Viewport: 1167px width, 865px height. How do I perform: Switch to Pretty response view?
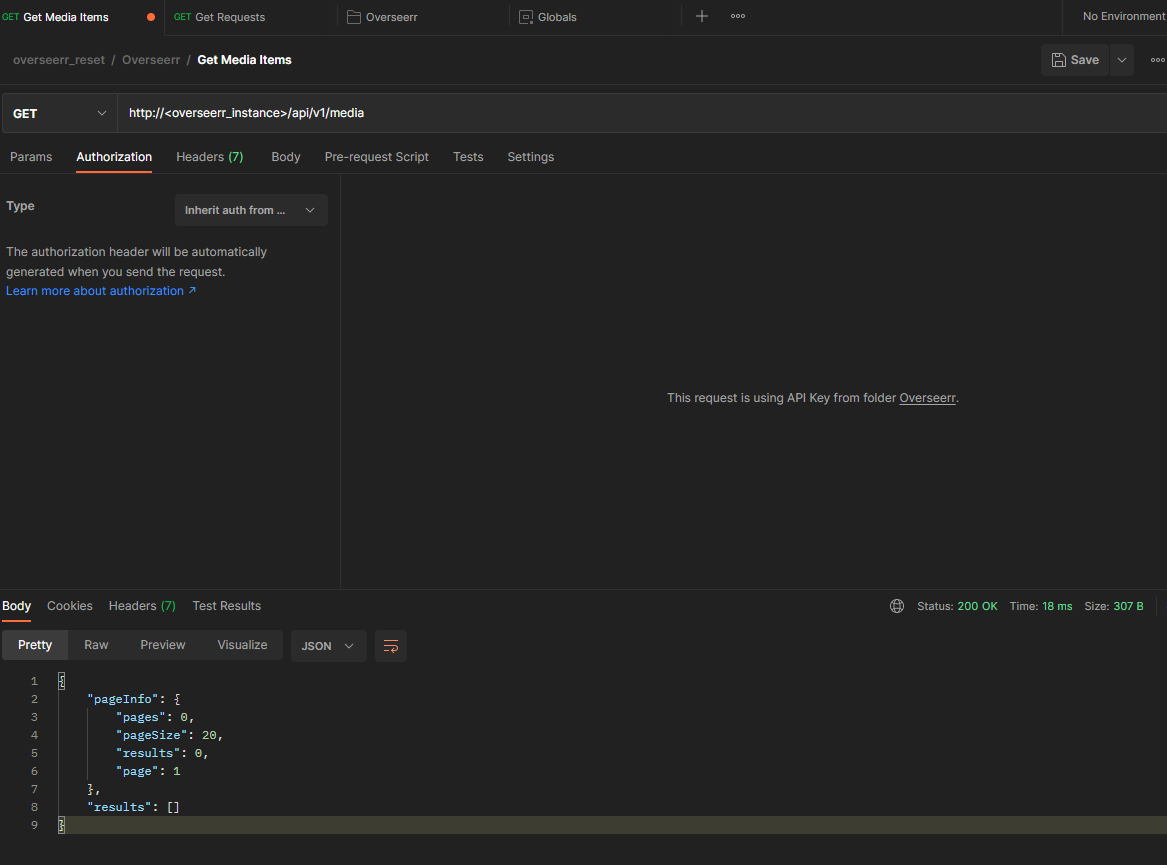(x=35, y=645)
